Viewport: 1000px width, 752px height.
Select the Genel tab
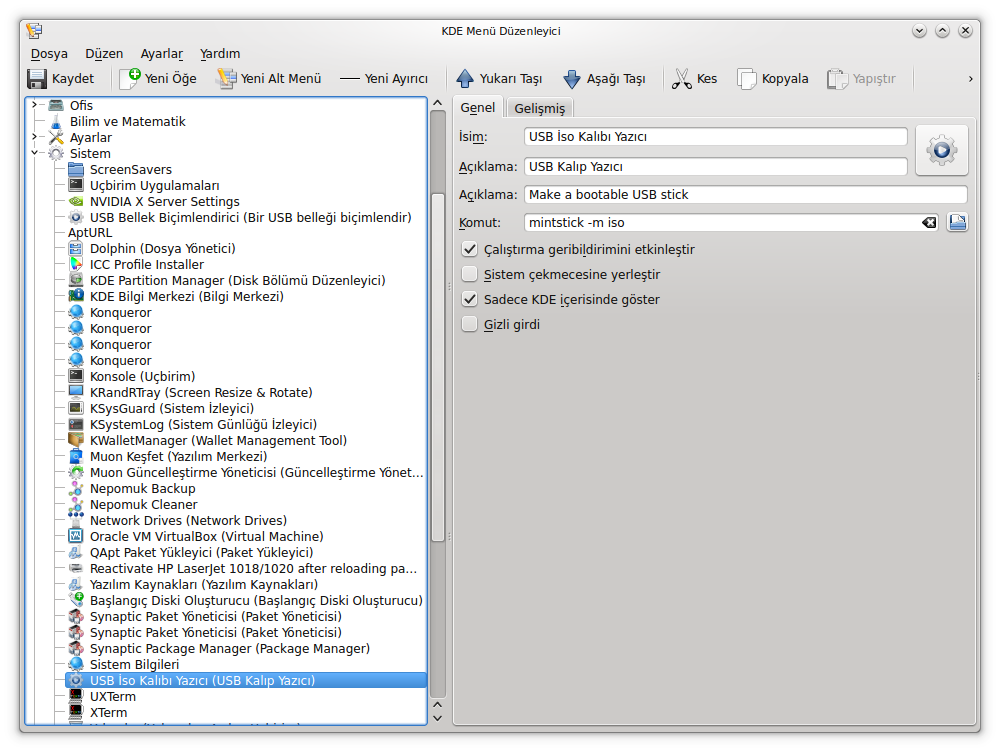(x=478, y=108)
